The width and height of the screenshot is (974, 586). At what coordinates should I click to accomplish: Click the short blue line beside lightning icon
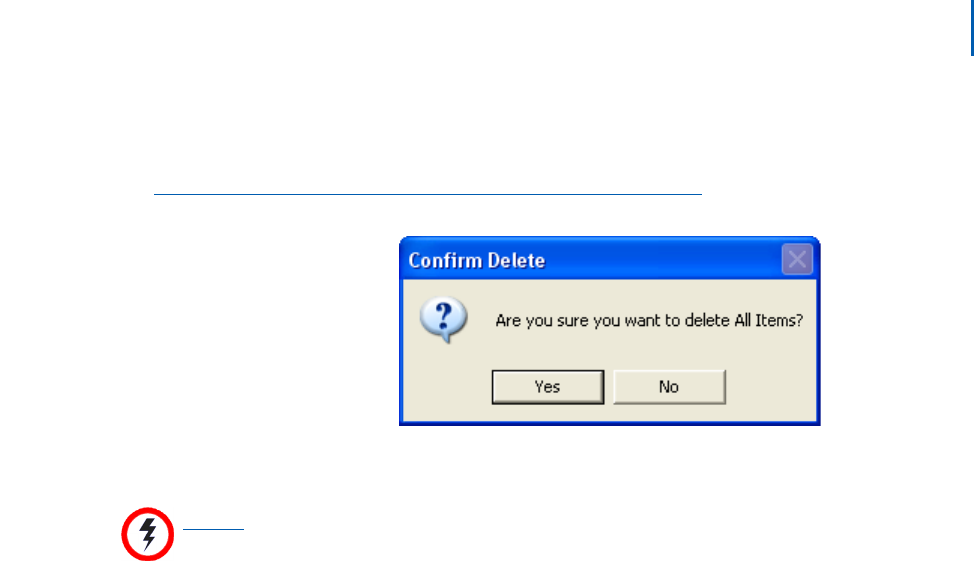(213, 529)
